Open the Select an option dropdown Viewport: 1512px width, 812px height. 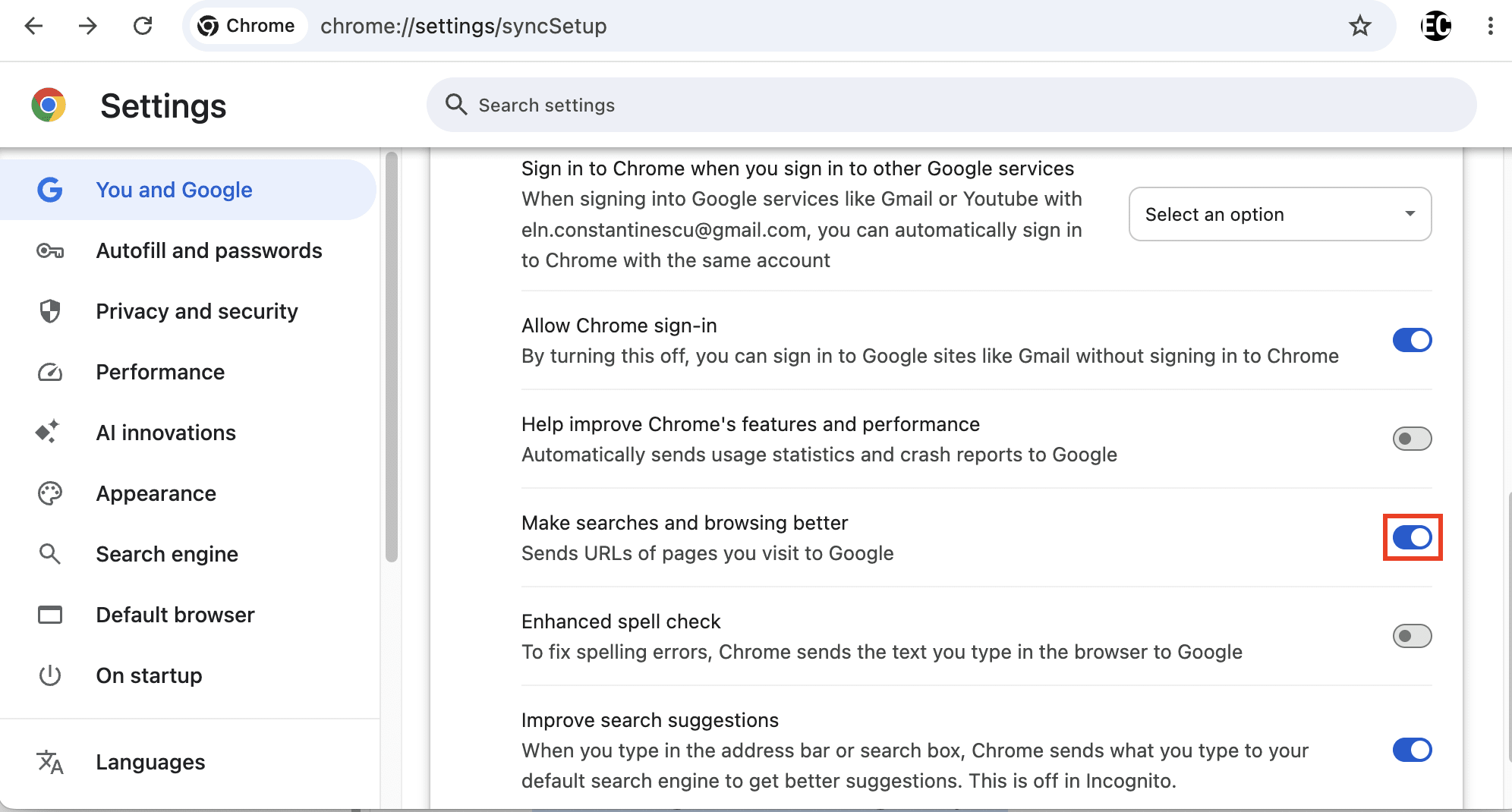pos(1280,214)
